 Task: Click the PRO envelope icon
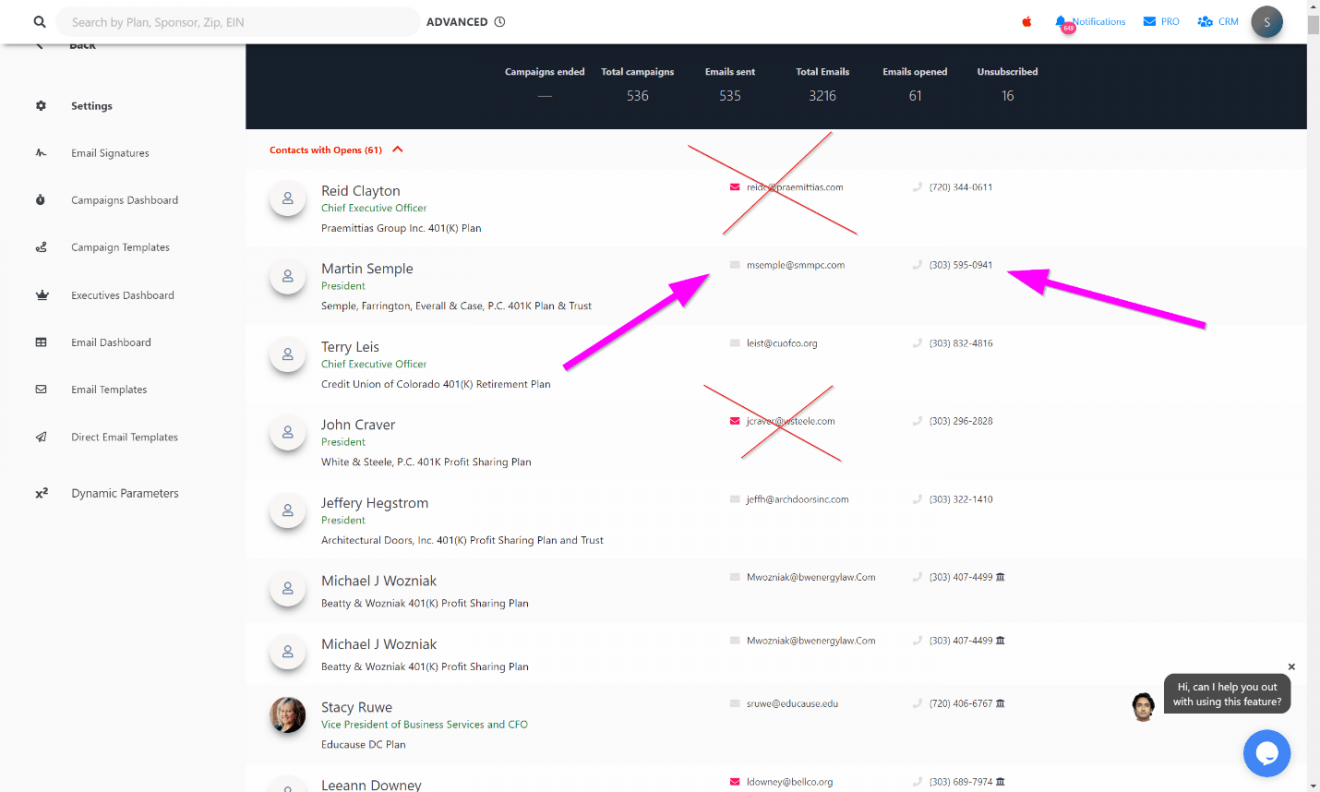1149,22
